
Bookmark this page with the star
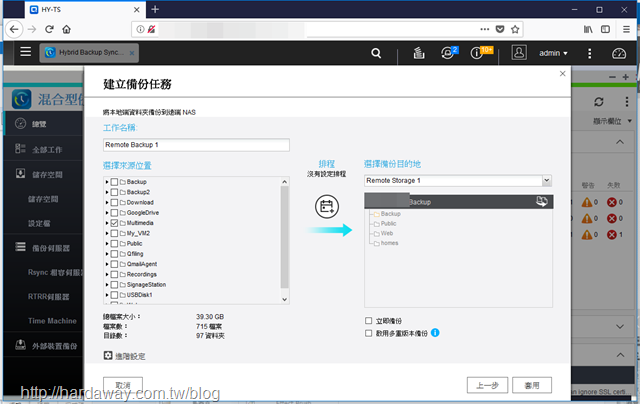pyautogui.click(x=515, y=29)
